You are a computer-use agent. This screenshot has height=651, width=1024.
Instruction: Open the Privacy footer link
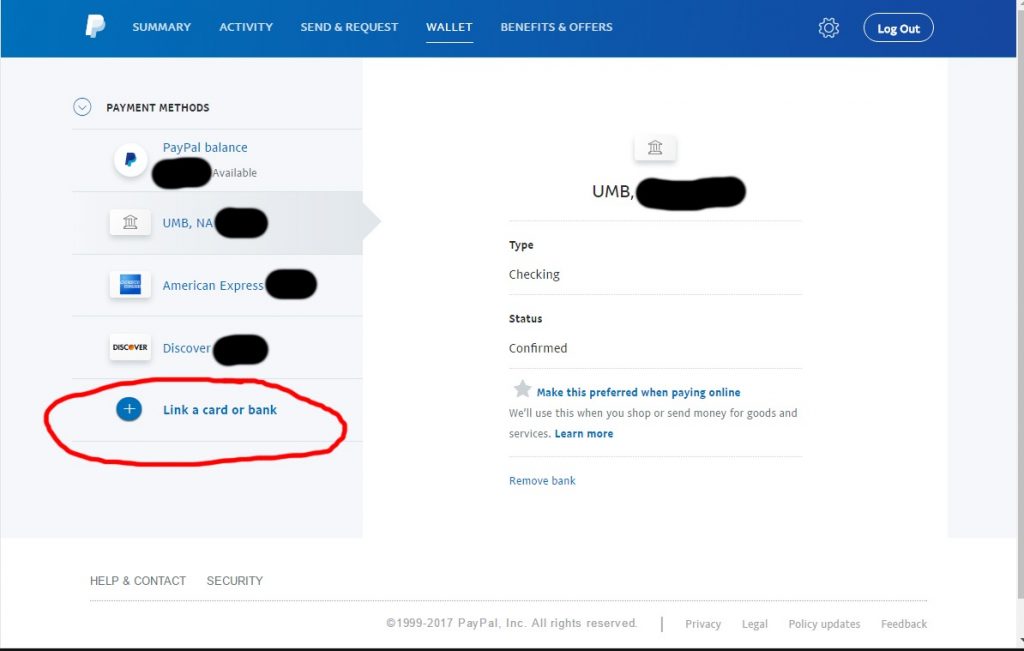pyautogui.click(x=703, y=624)
